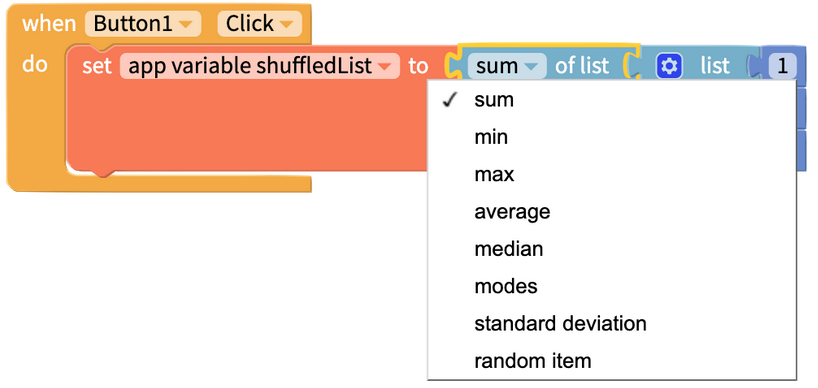The width and height of the screenshot is (818, 388).
Task: Select the set variable block
Action: 97,66
